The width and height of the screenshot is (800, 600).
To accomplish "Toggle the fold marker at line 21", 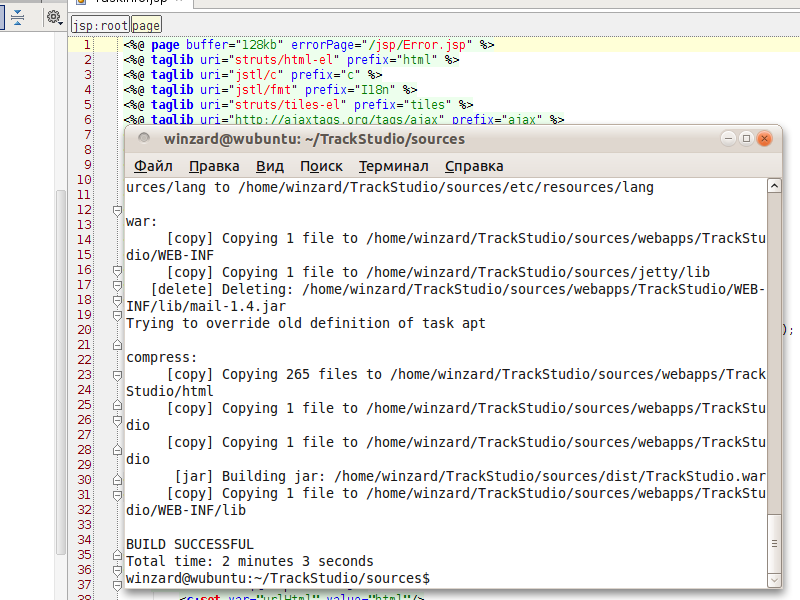I will click(x=117, y=345).
